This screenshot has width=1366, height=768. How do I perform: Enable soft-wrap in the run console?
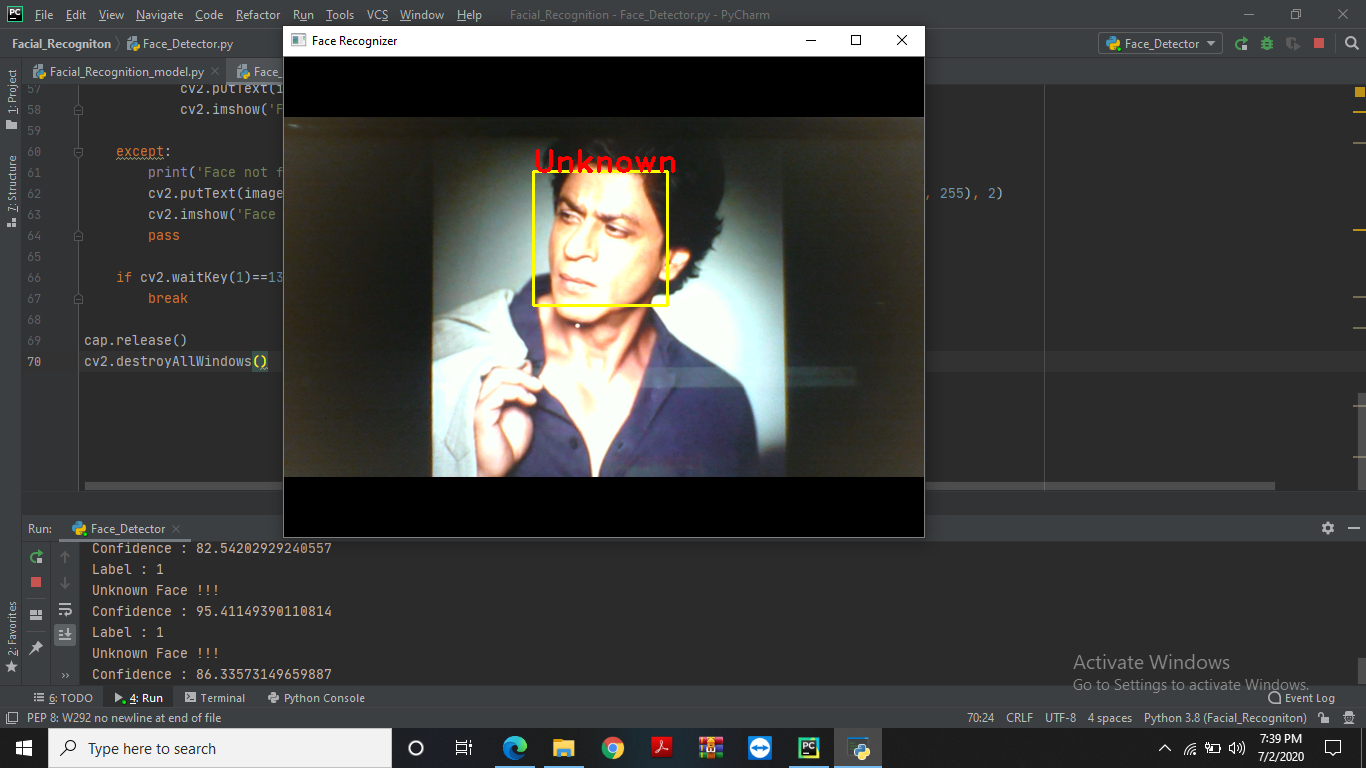point(65,610)
